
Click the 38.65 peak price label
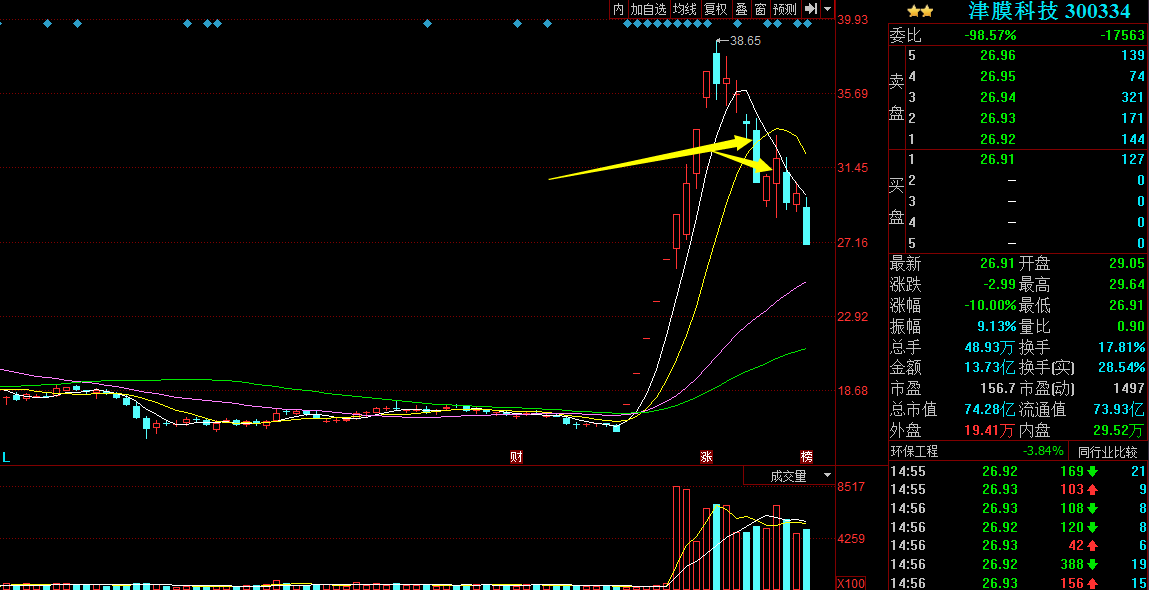[745, 41]
